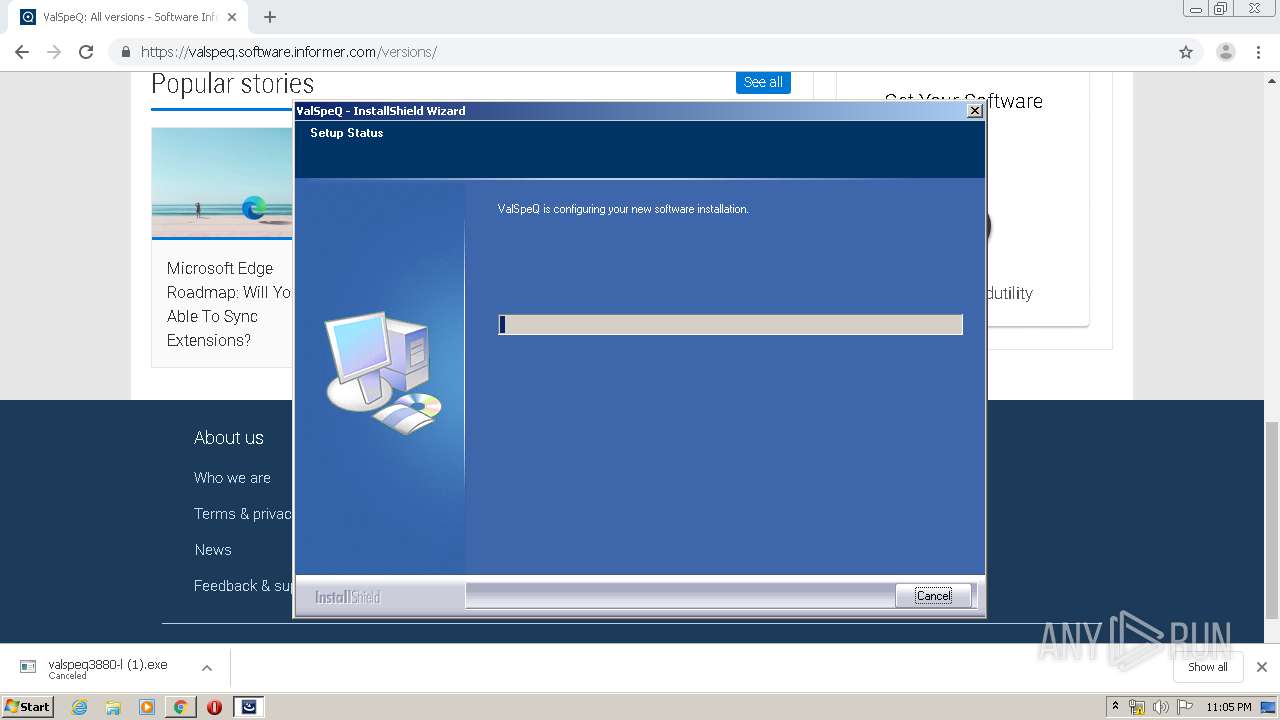Open the red antivirus taskbar icon

(x=214, y=707)
